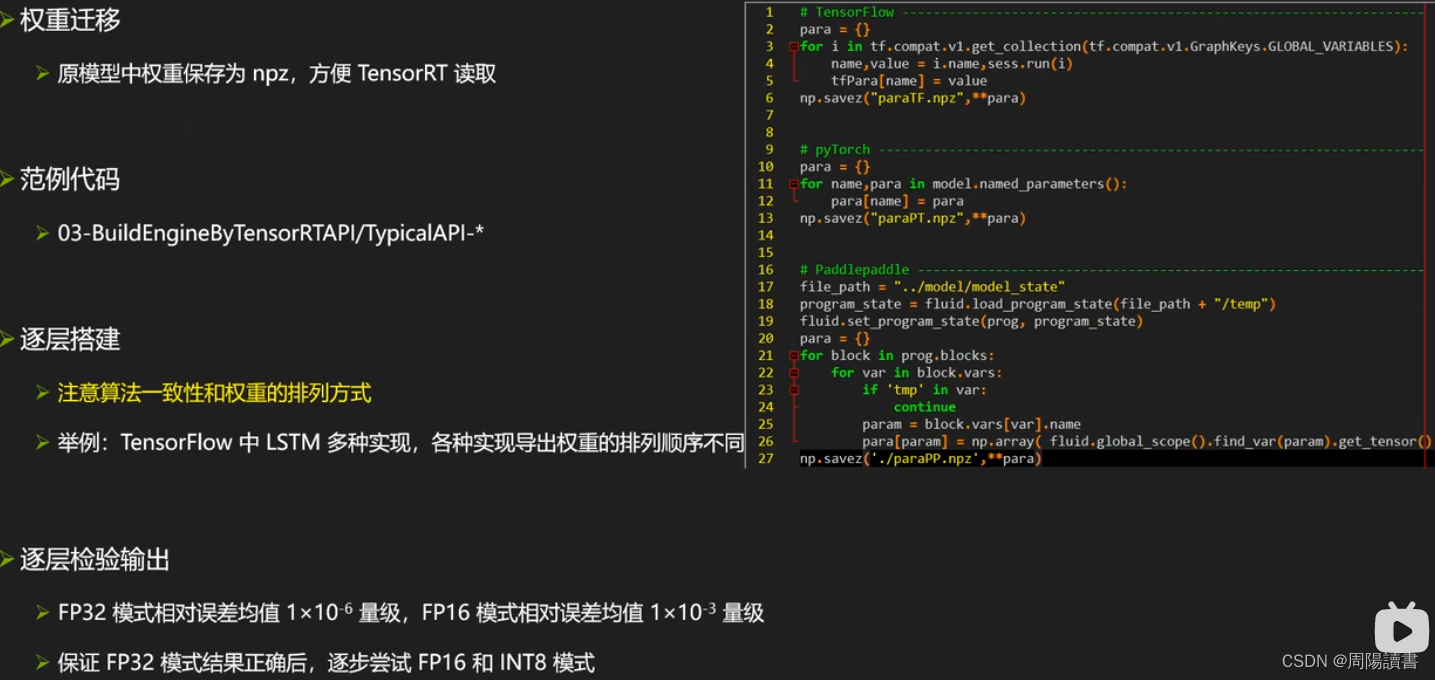Screen dimensions: 1435x680
Task: Collapse the 'for var in block.vars' fold marker
Action: (793, 372)
